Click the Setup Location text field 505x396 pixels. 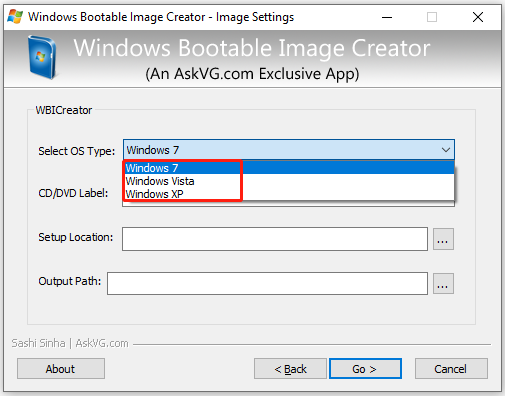click(x=275, y=239)
